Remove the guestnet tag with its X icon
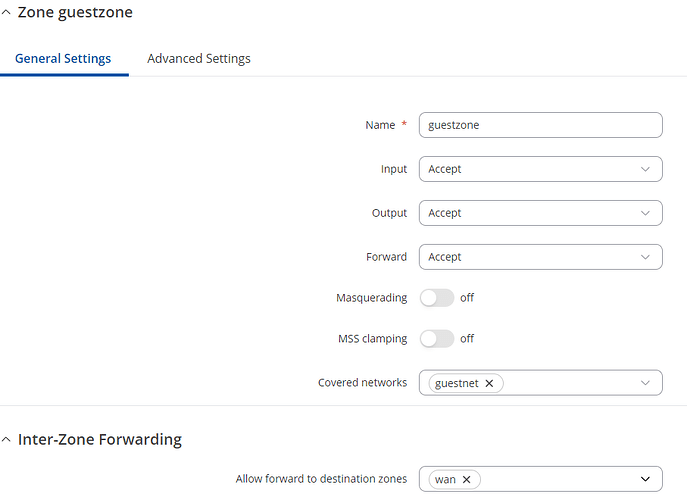This screenshot has width=687, height=500. pyautogui.click(x=489, y=383)
